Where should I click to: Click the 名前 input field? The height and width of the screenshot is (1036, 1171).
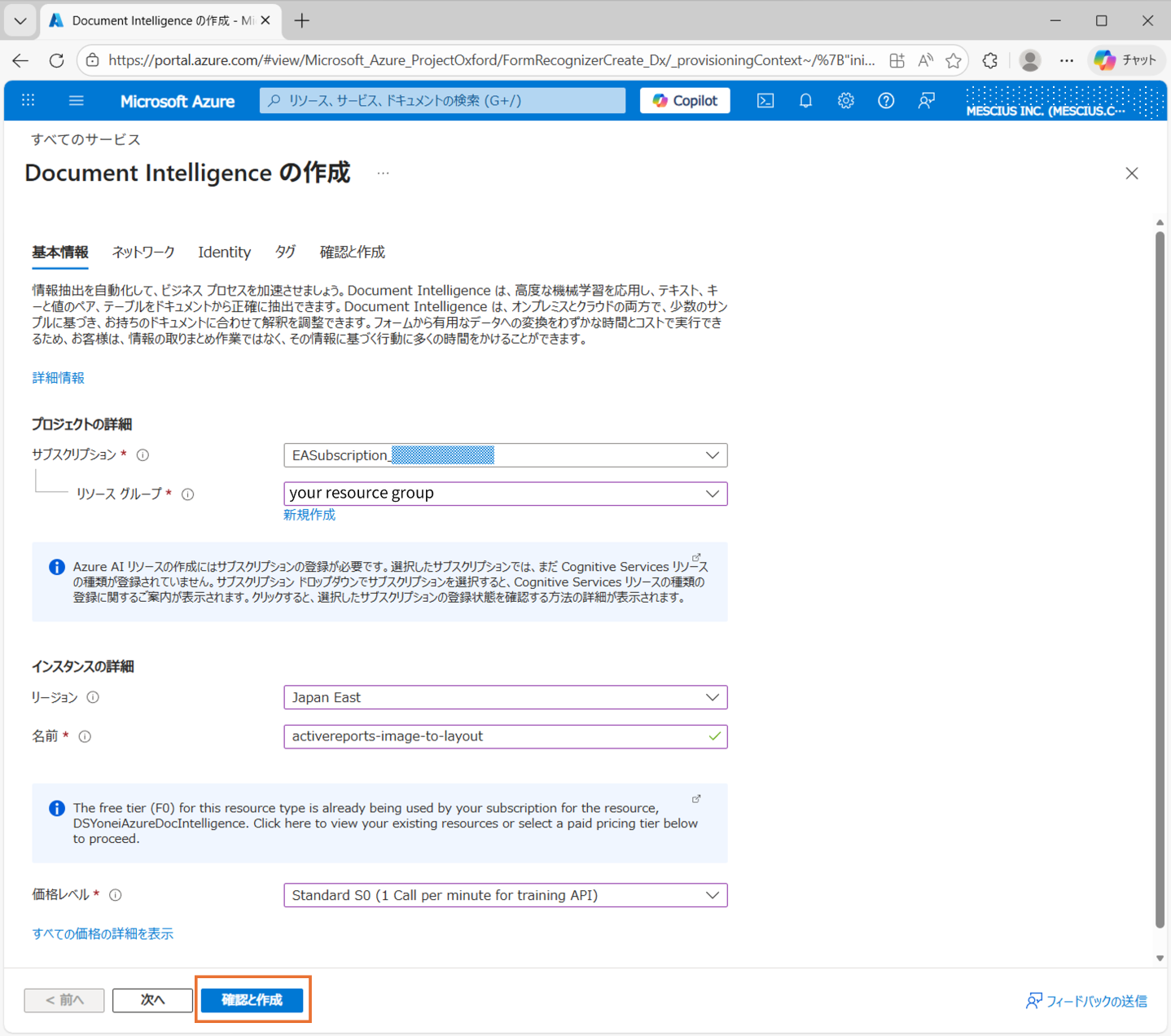(505, 735)
